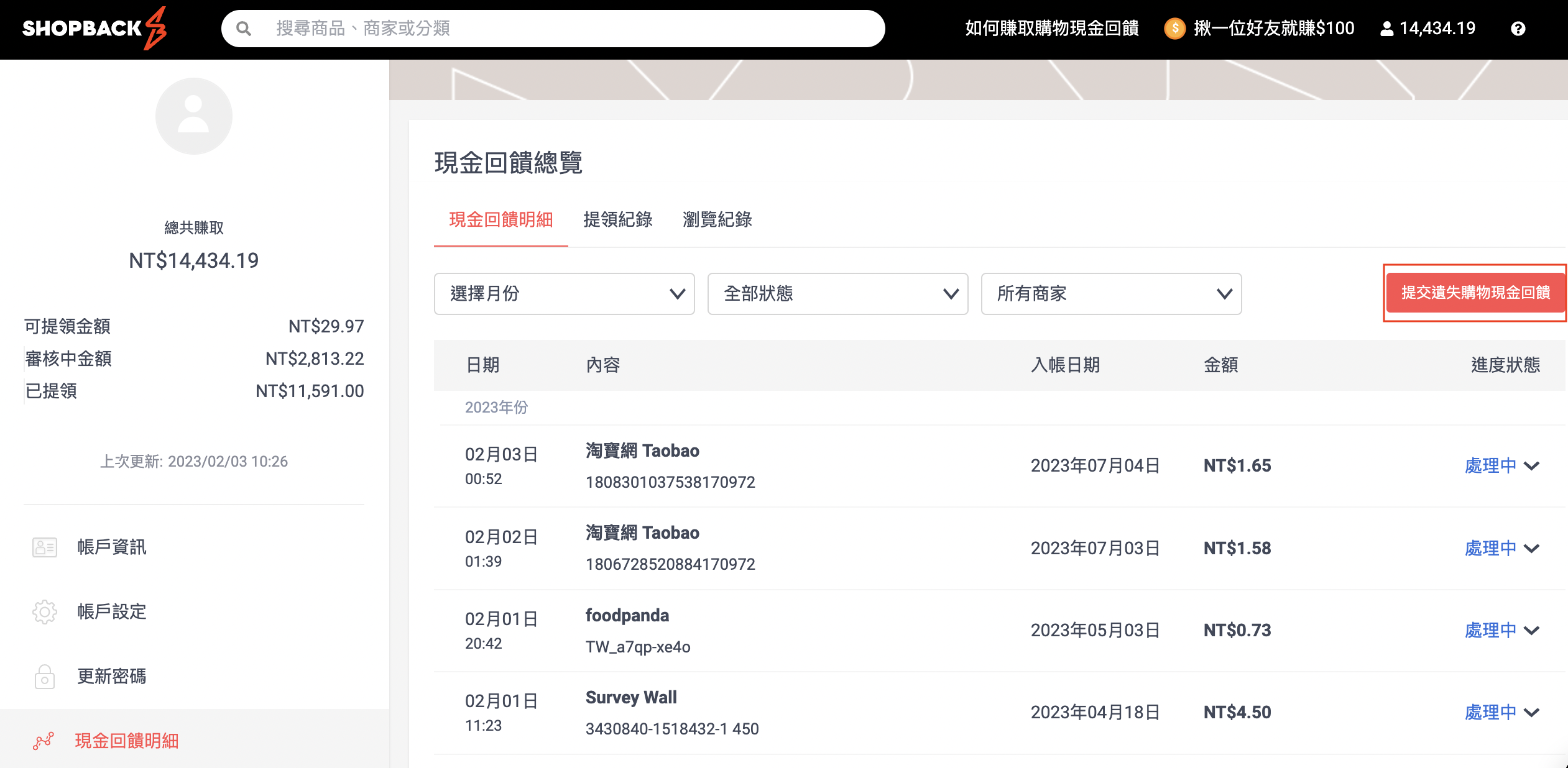This screenshot has width=1568, height=768.
Task: Click the 帳戶設定 gear icon
Action: (45, 612)
